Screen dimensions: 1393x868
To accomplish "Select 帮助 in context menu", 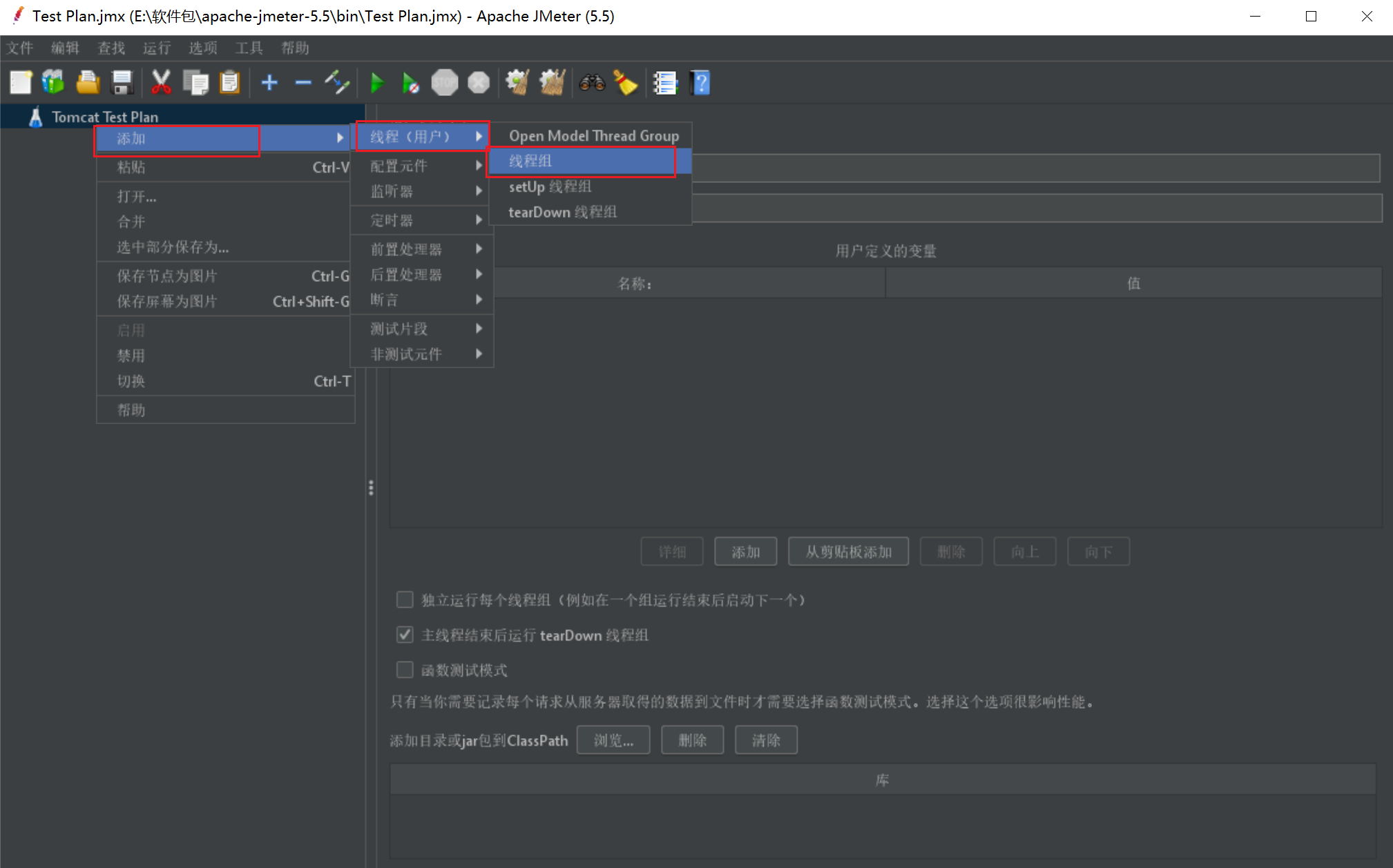I will (225, 410).
